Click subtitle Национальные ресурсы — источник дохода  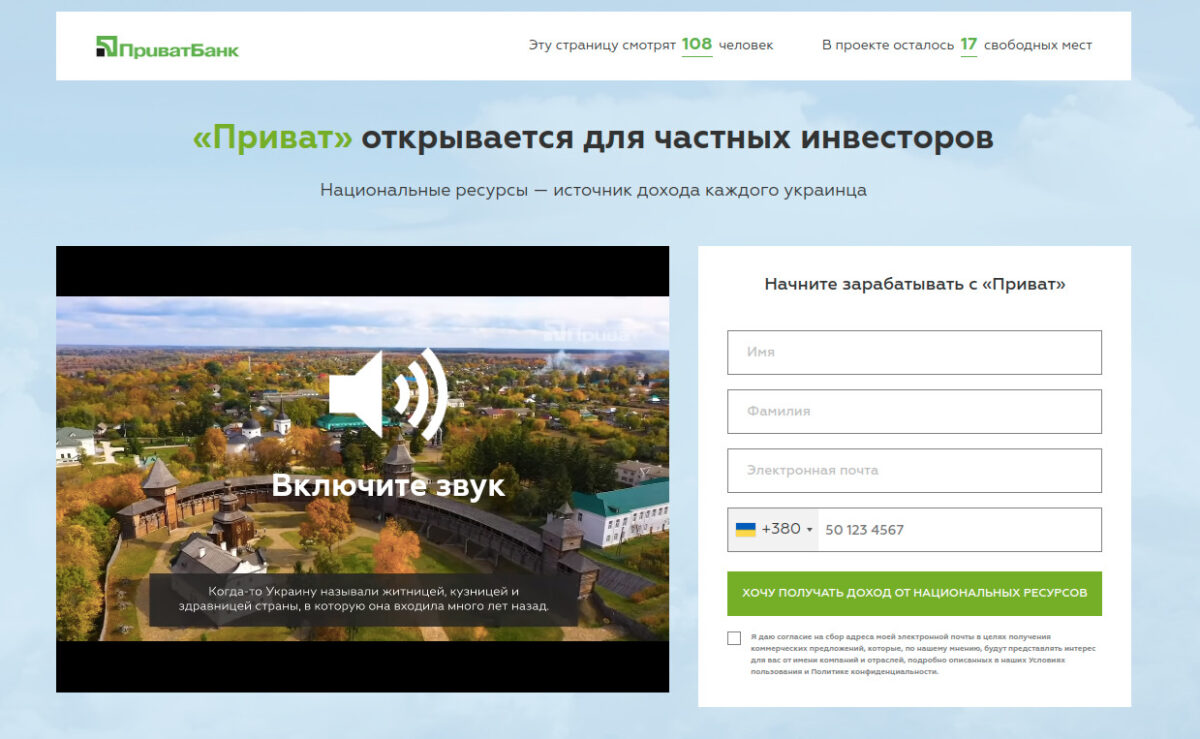[593, 190]
